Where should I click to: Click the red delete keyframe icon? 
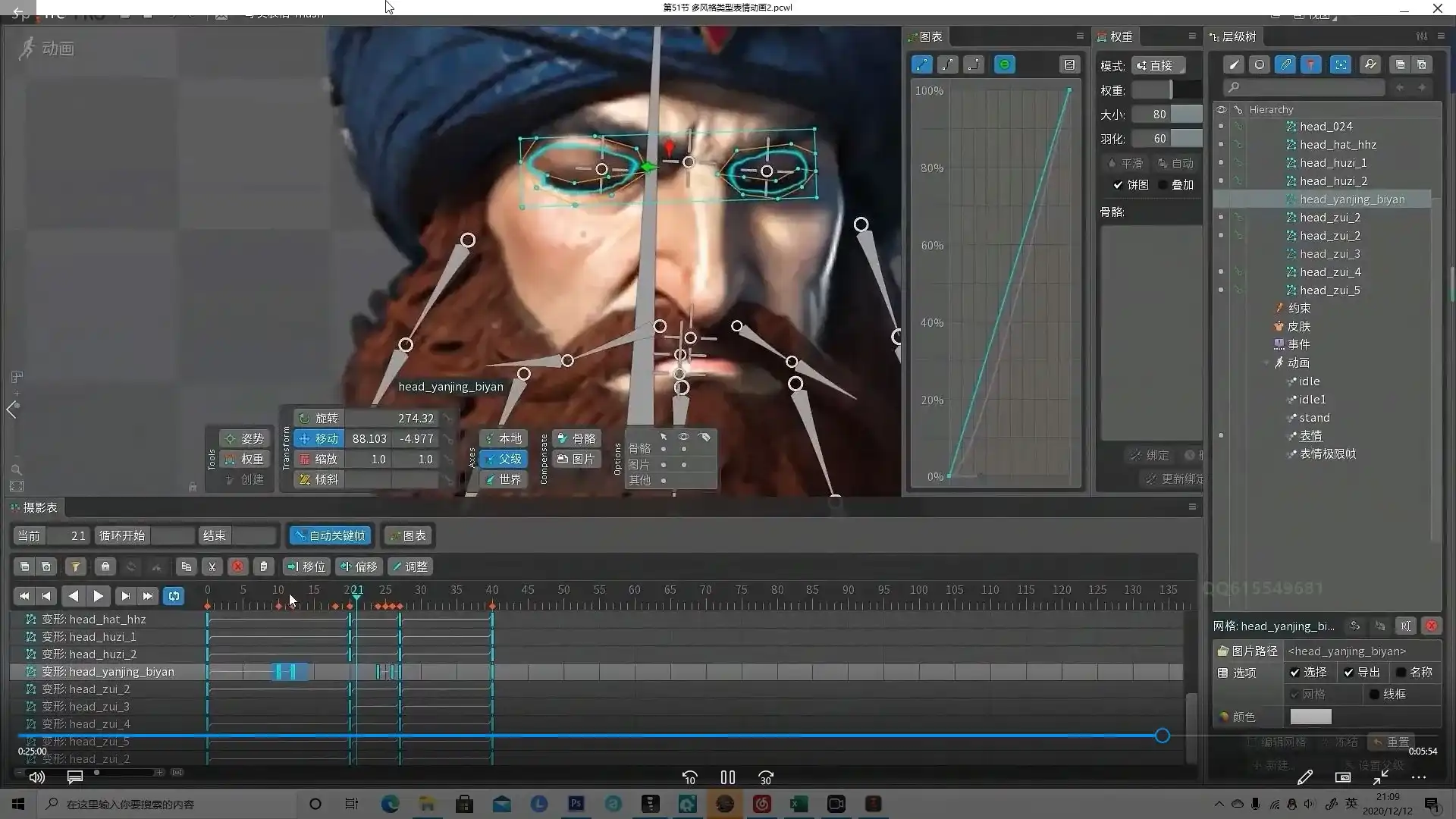pyautogui.click(x=237, y=566)
